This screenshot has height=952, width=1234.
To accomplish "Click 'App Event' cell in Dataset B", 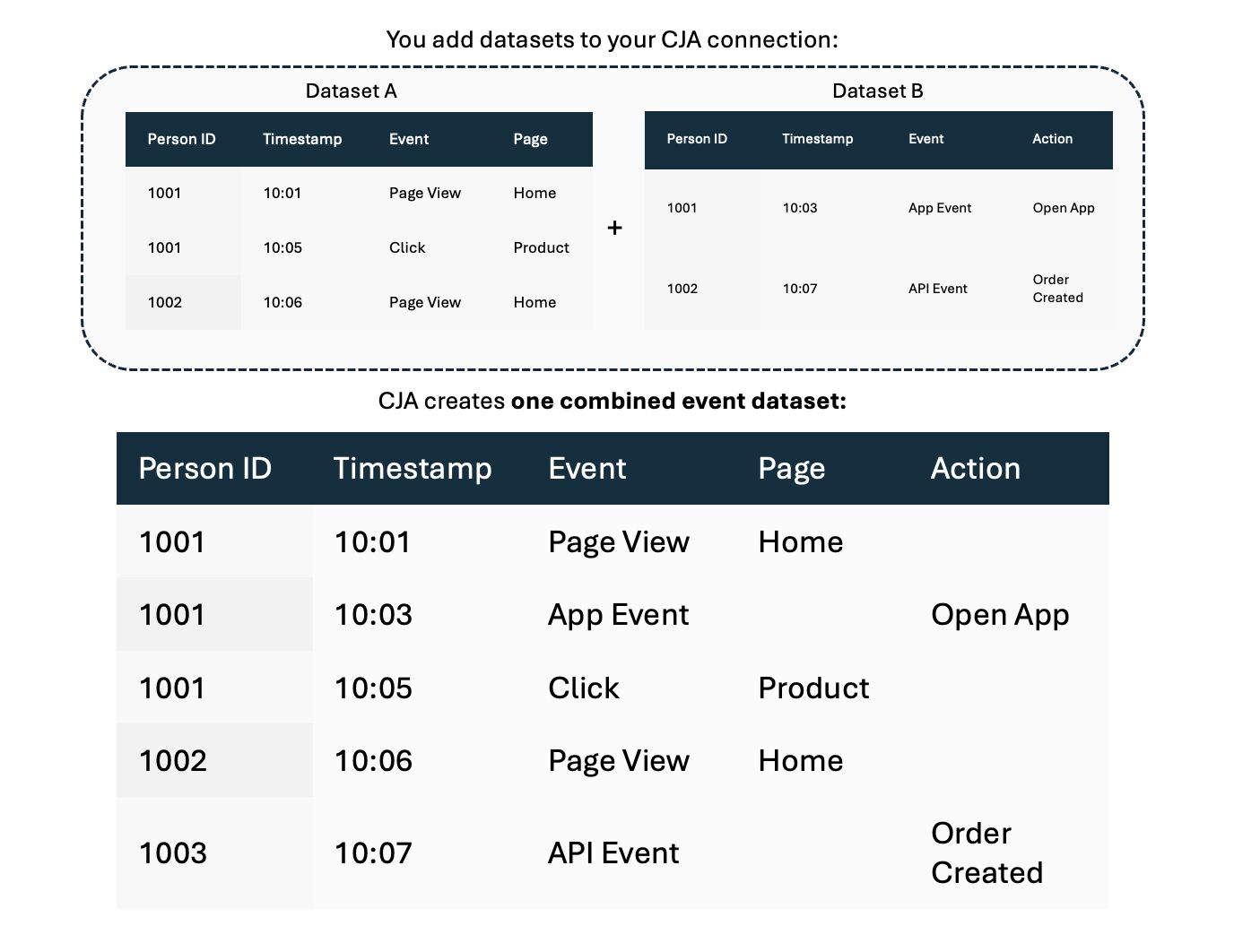I will [940, 208].
